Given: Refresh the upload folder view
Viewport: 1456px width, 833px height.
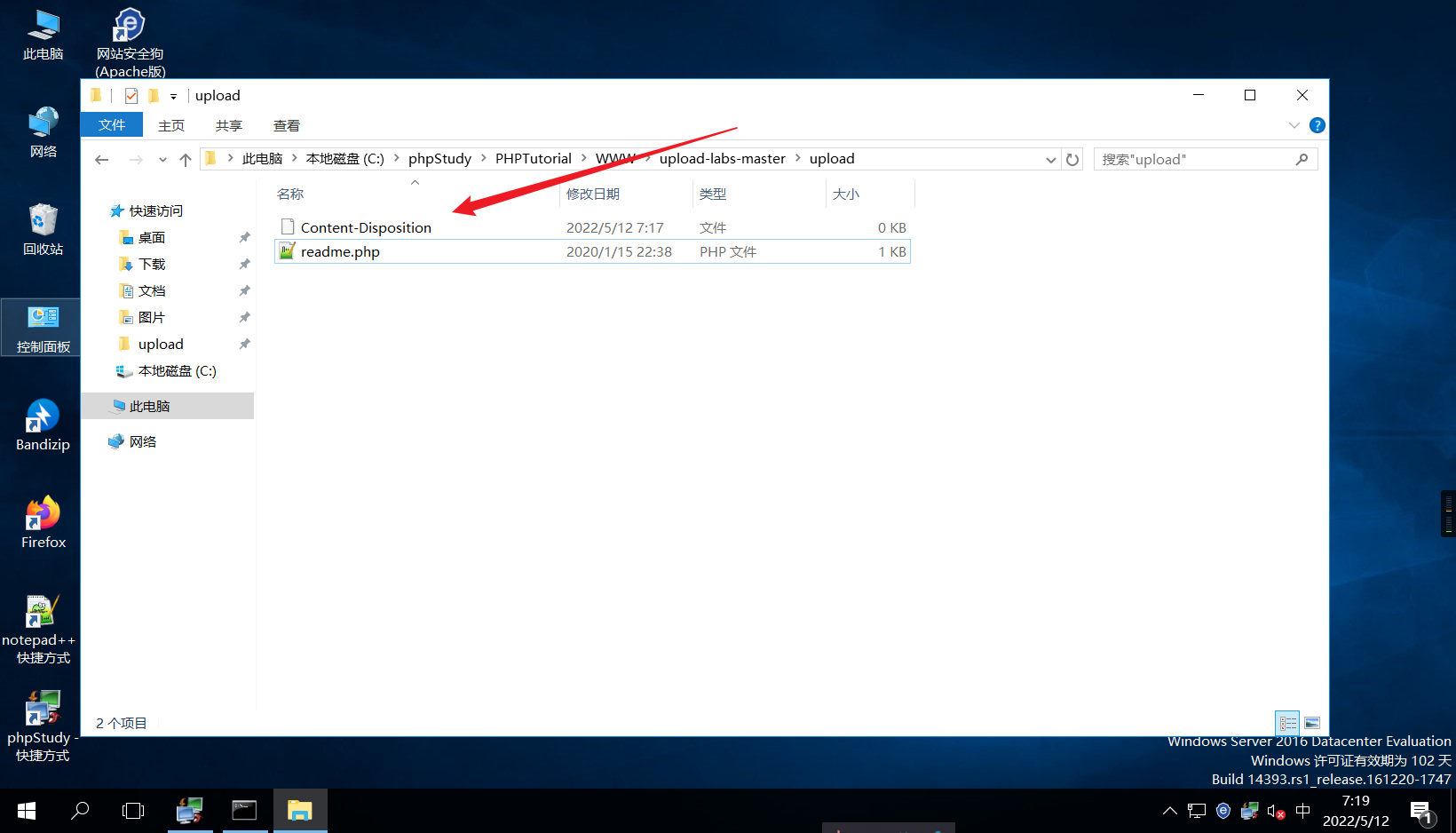Looking at the screenshot, I should (x=1072, y=160).
